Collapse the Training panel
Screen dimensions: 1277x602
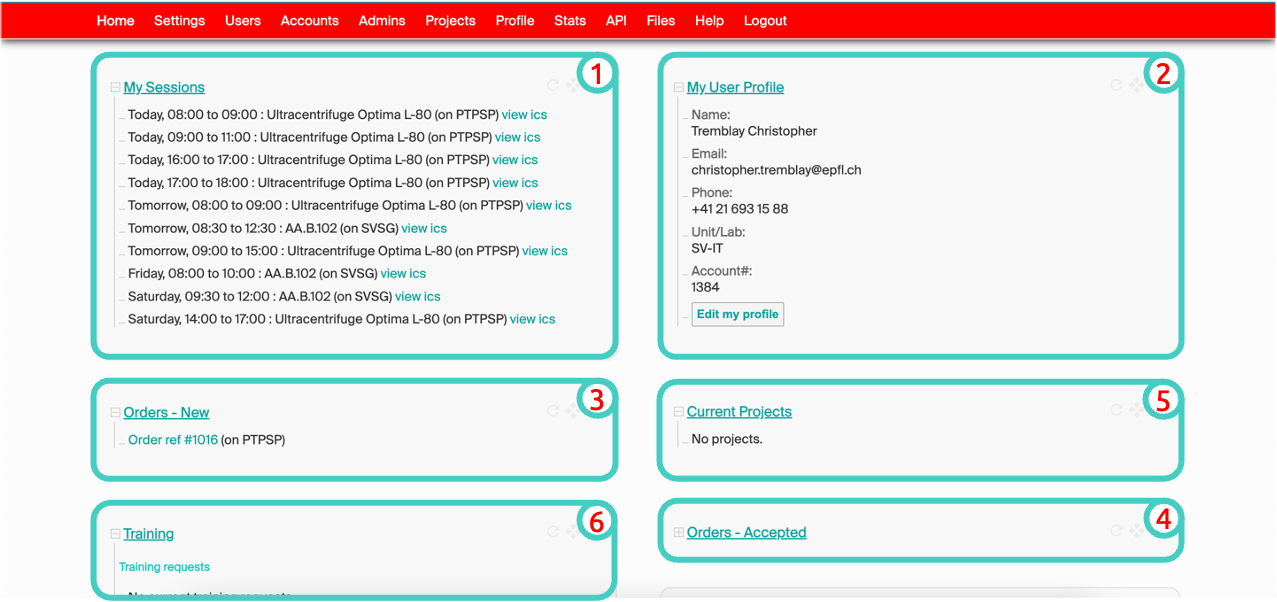click(115, 534)
